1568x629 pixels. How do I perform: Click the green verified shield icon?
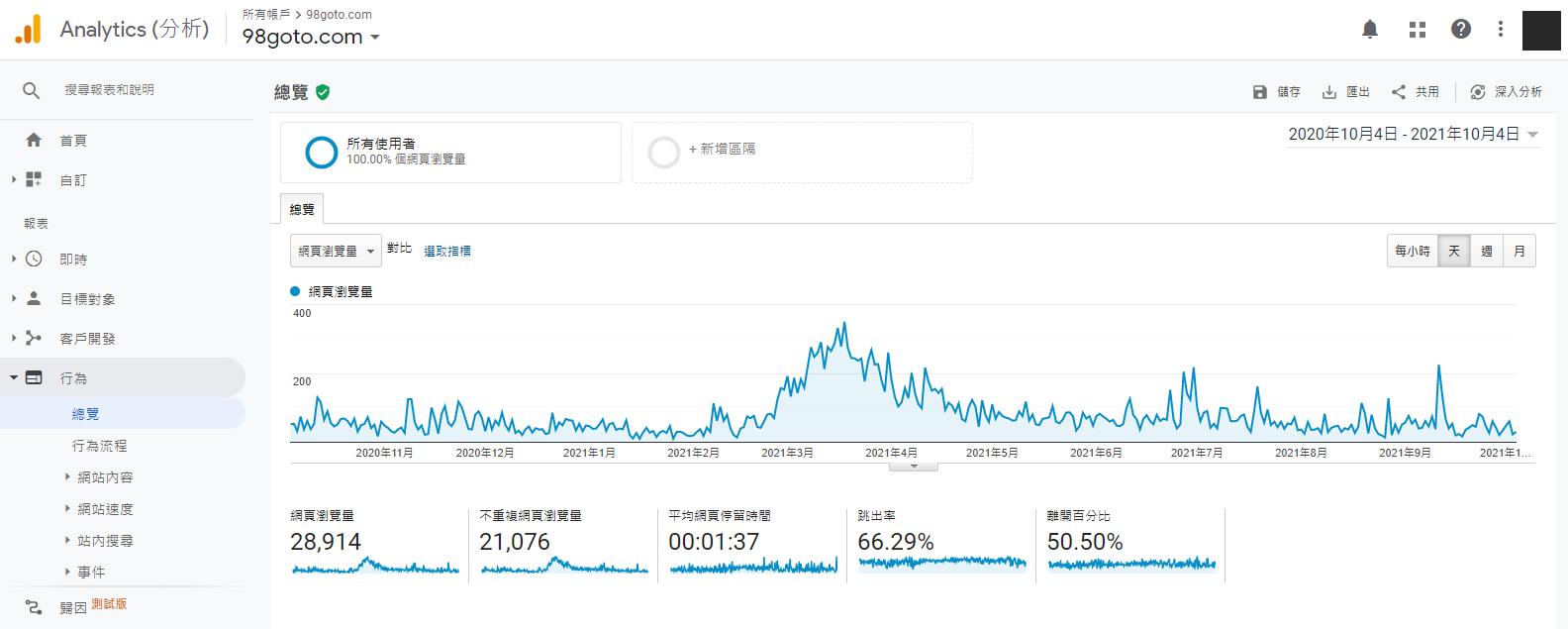[x=323, y=92]
